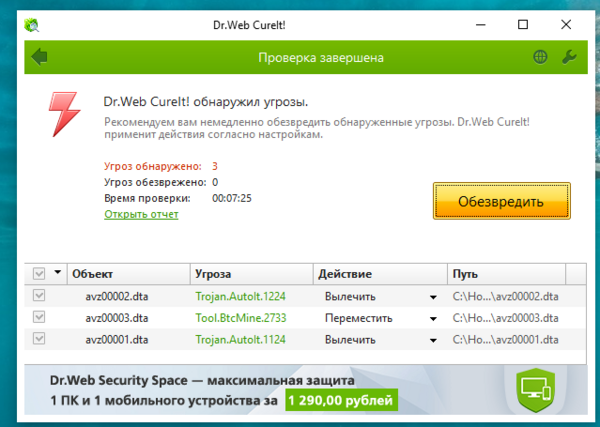
Task: Select the avz00001.dta object name
Action: pyautogui.click(x=117, y=340)
